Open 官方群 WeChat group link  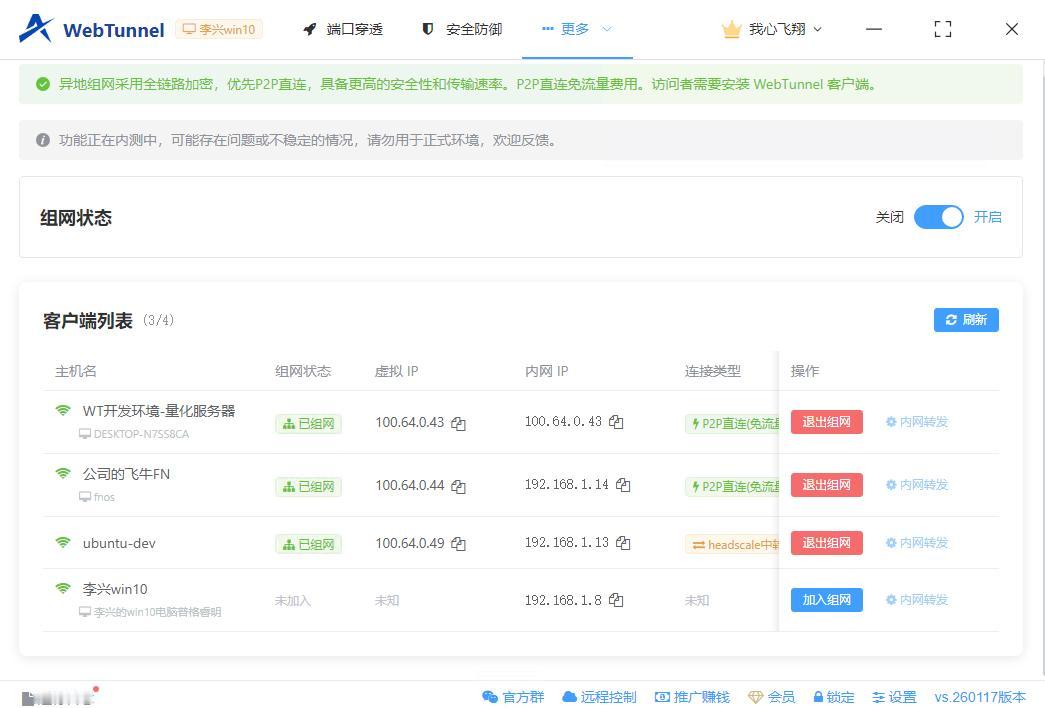click(x=513, y=697)
